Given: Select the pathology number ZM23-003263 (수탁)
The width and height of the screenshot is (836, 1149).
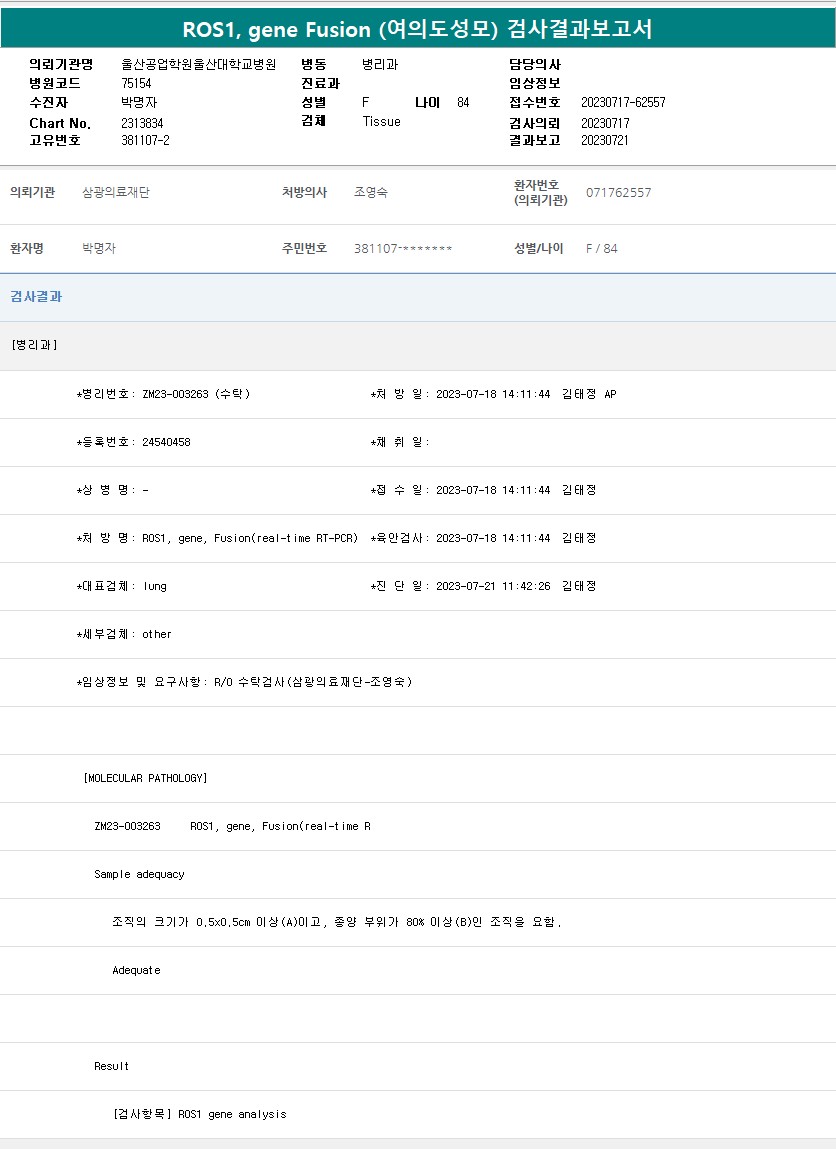Looking at the screenshot, I should click(x=196, y=394).
